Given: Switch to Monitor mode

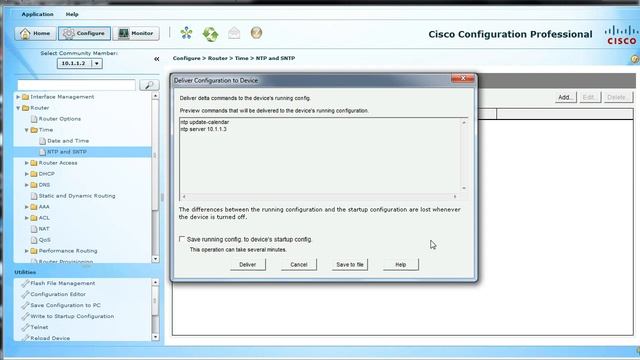Looking at the screenshot, I should [x=136, y=33].
